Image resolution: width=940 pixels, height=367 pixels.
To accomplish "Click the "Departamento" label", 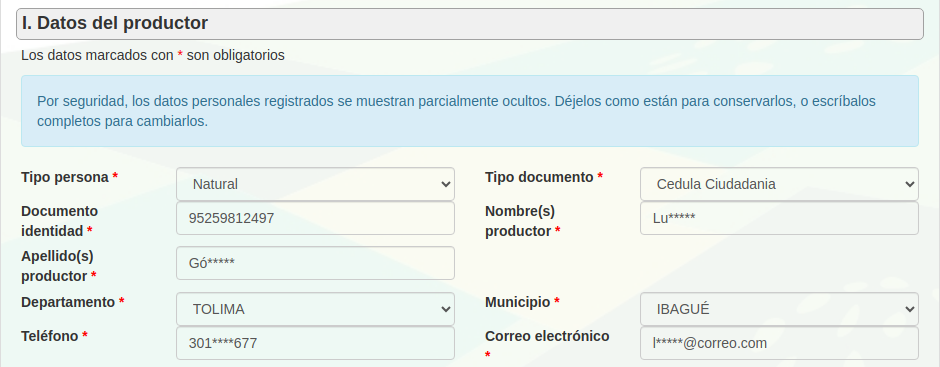I will [73, 302].
